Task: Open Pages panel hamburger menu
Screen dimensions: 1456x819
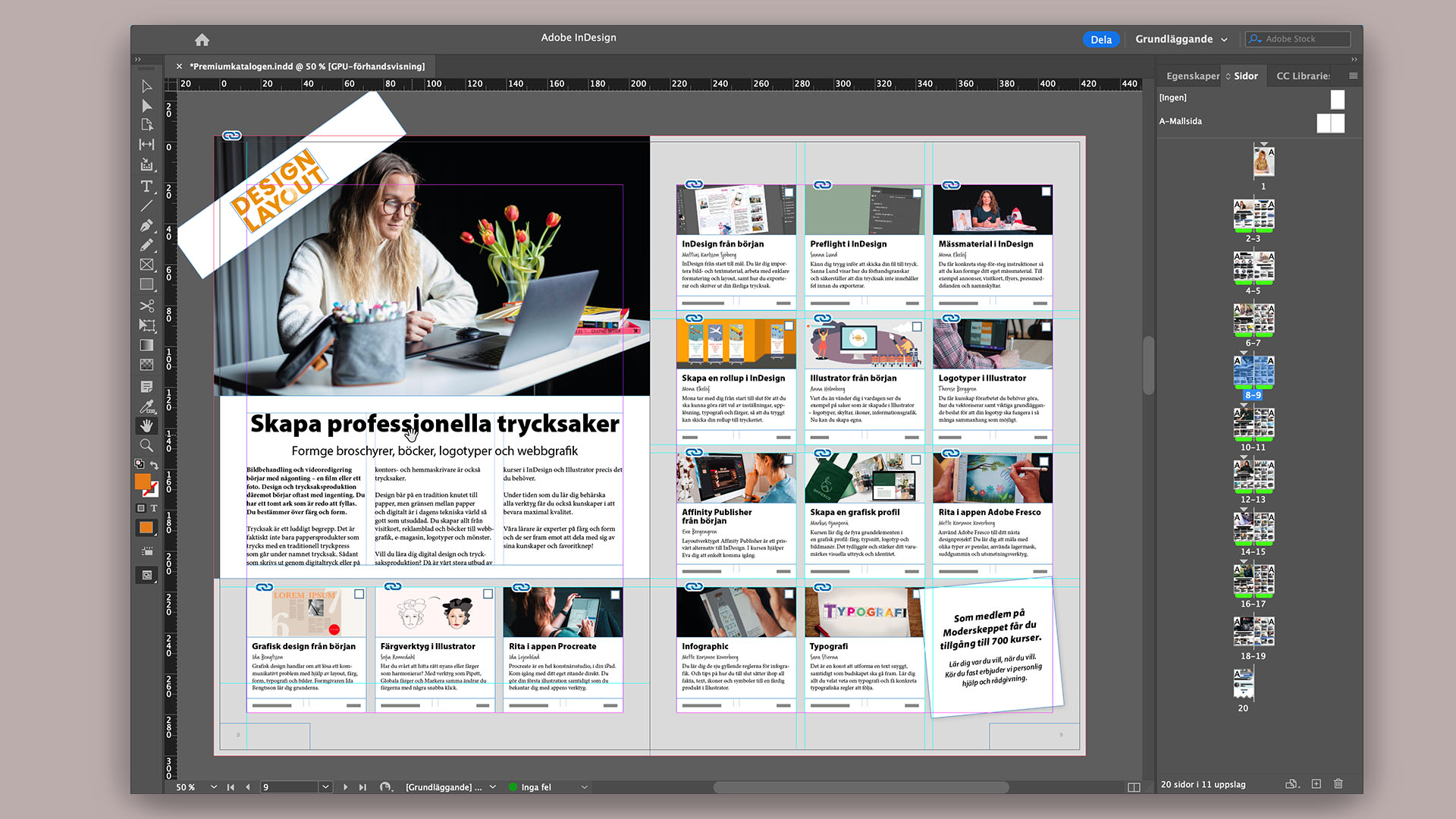Action: point(1353,76)
